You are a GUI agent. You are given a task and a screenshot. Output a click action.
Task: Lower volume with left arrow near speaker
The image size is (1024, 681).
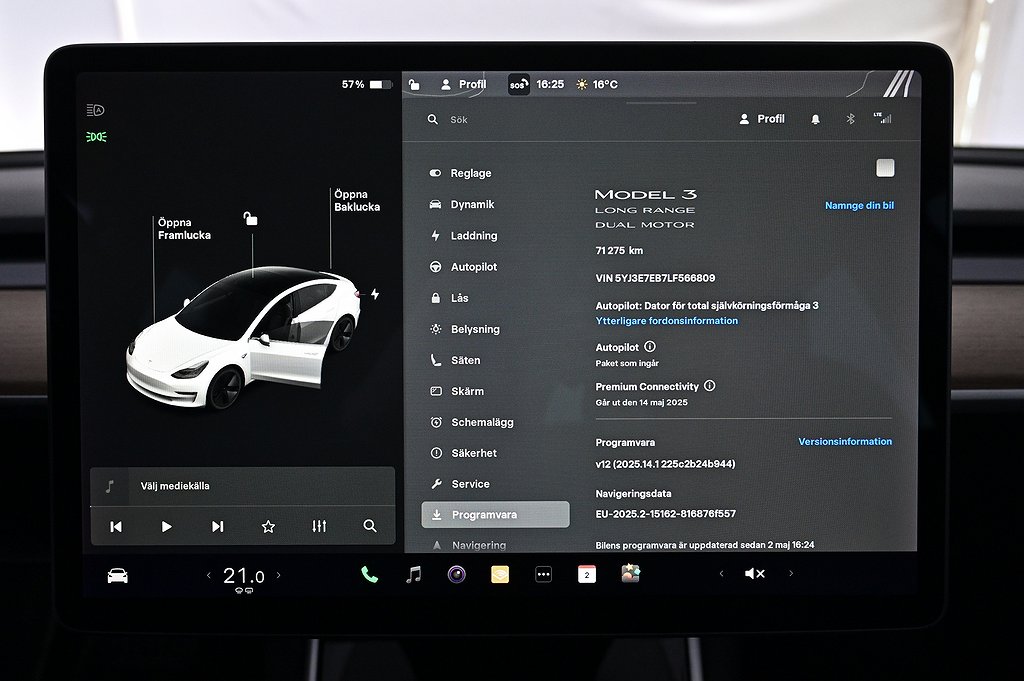click(x=721, y=574)
